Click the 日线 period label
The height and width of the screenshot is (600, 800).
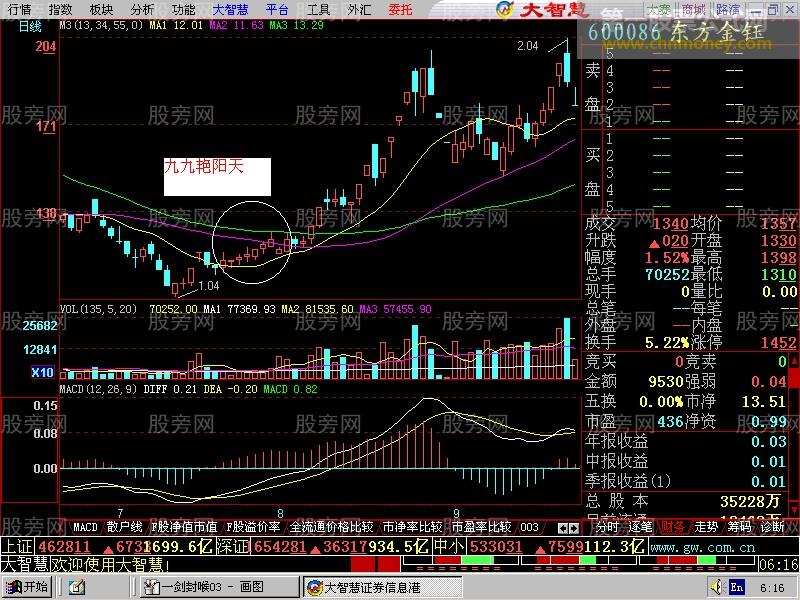tap(30, 26)
